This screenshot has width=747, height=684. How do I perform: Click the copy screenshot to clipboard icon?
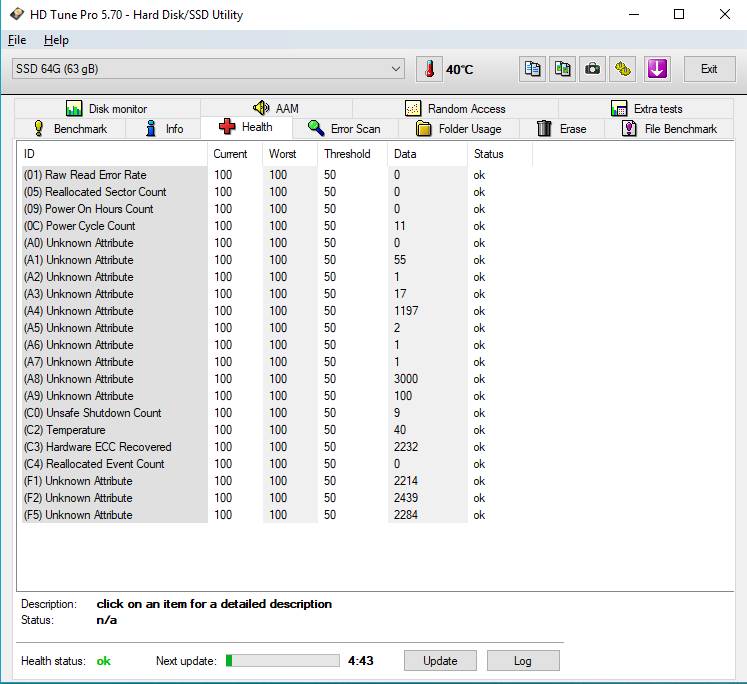[x=562, y=69]
